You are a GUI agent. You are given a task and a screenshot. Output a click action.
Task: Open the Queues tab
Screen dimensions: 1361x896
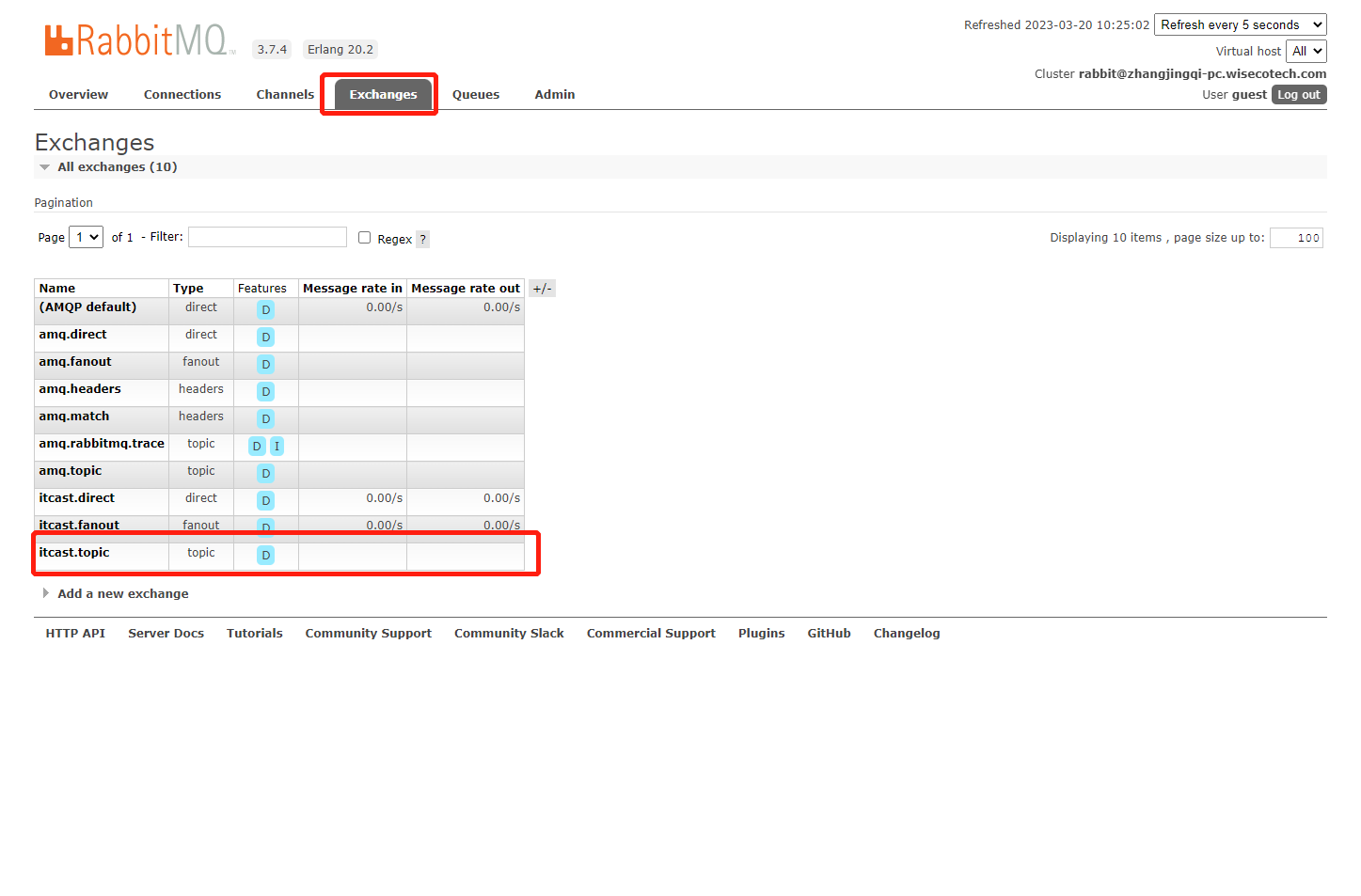[476, 94]
